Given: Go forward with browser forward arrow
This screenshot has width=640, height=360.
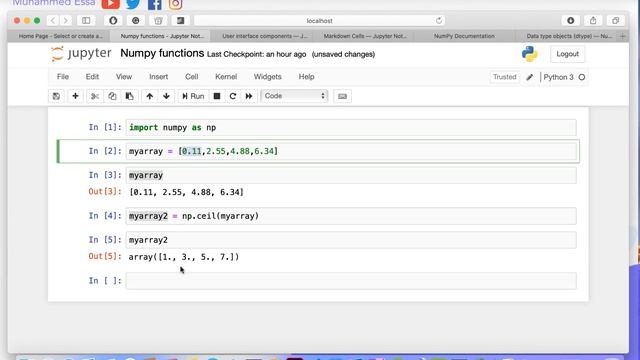Looking at the screenshot, I should pos(65,20).
